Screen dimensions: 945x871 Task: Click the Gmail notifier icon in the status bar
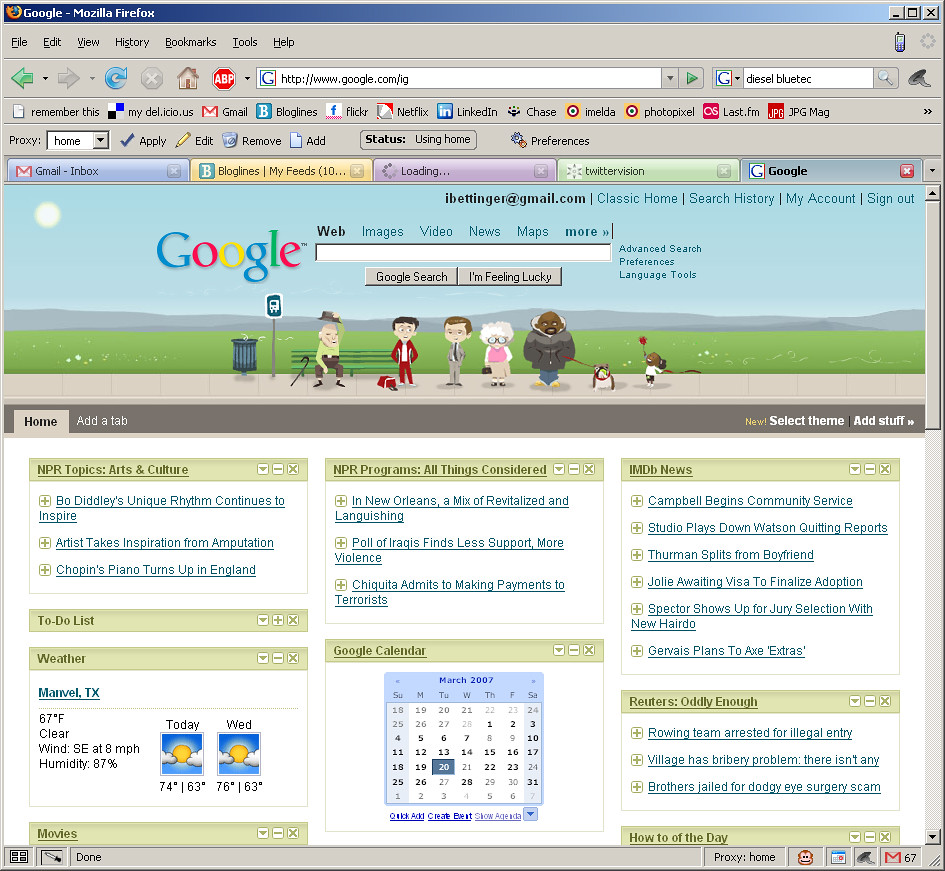[x=894, y=857]
